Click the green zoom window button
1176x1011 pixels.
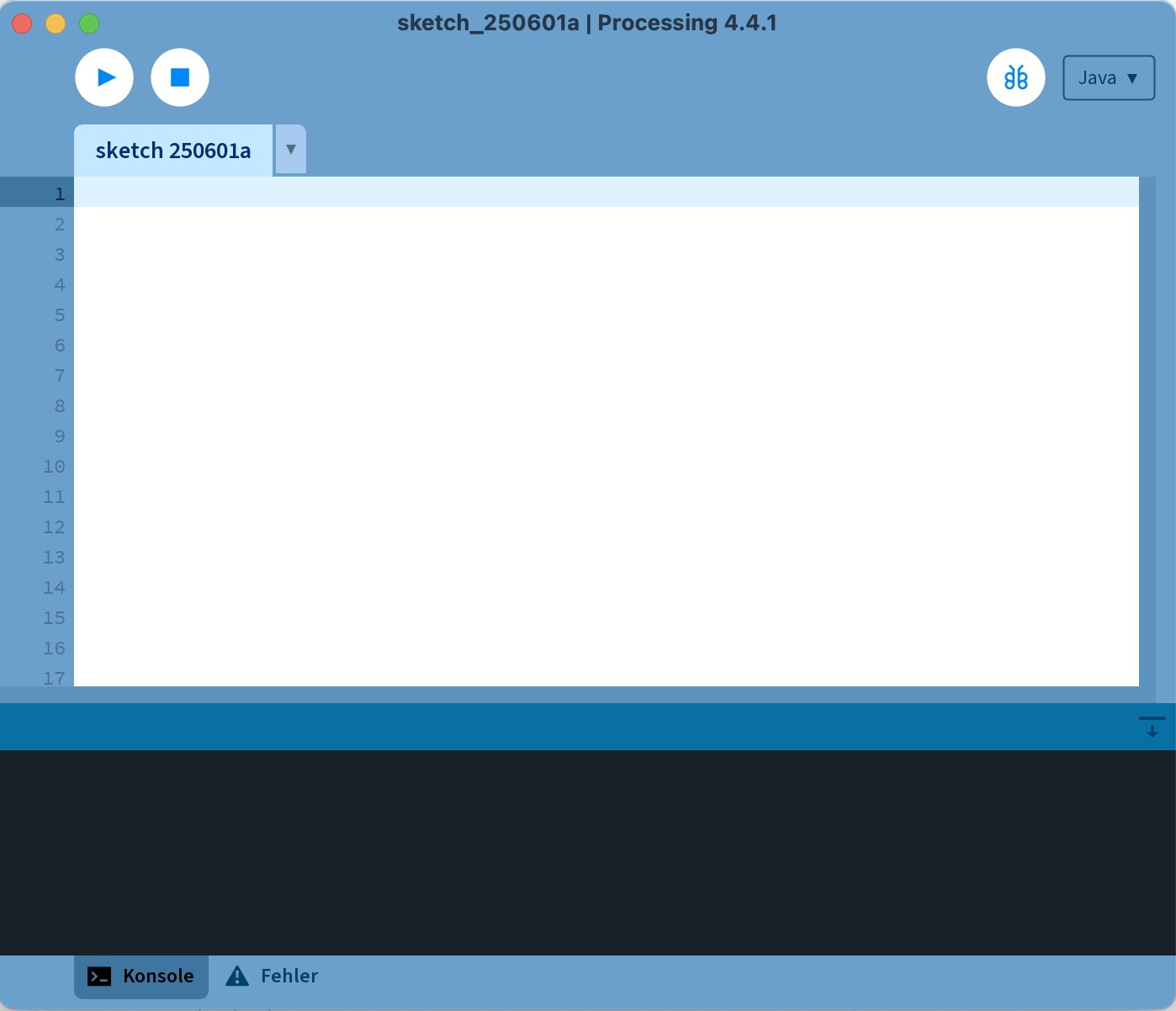(87, 23)
